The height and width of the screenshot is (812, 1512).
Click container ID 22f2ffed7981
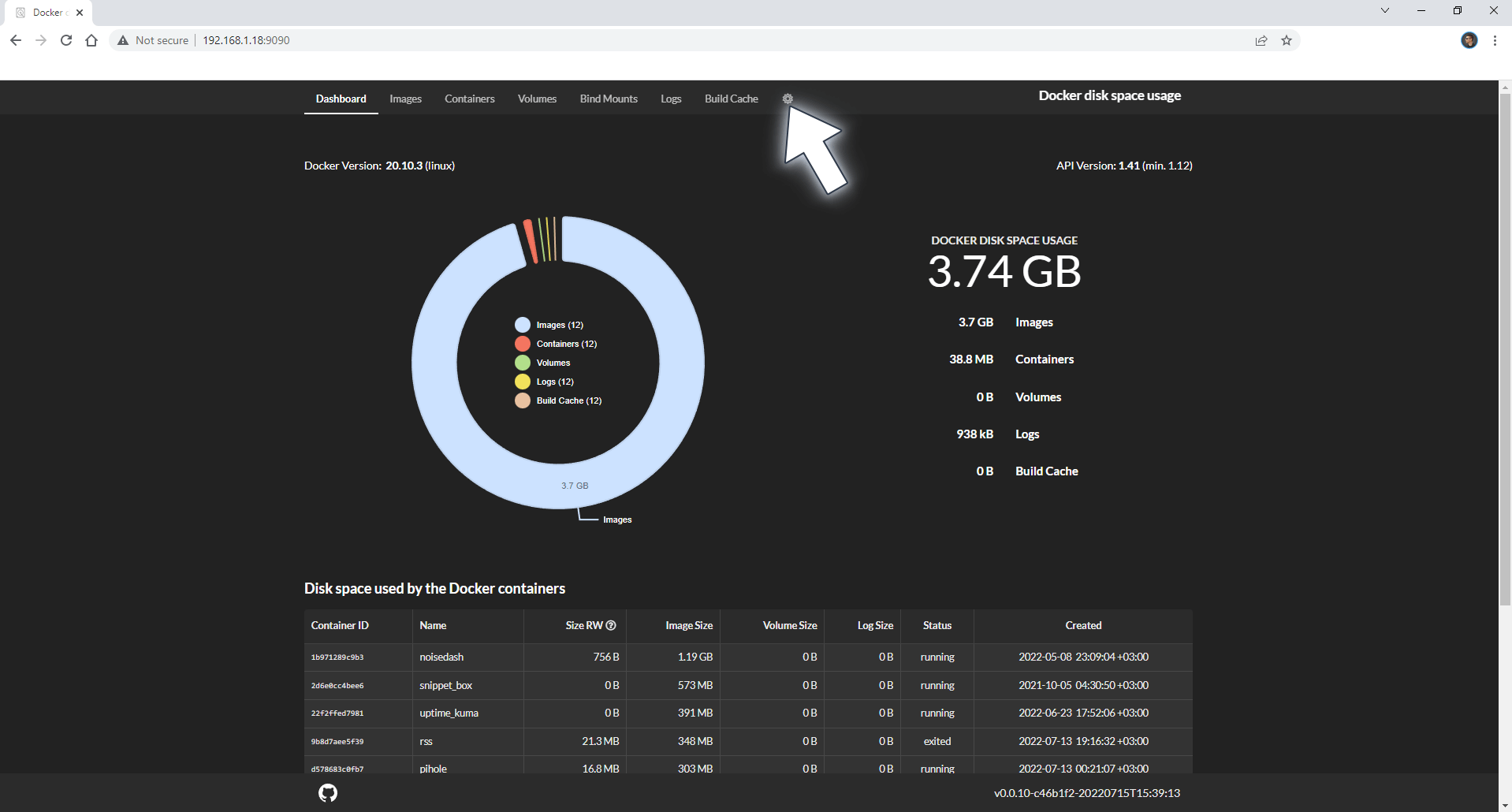point(337,713)
